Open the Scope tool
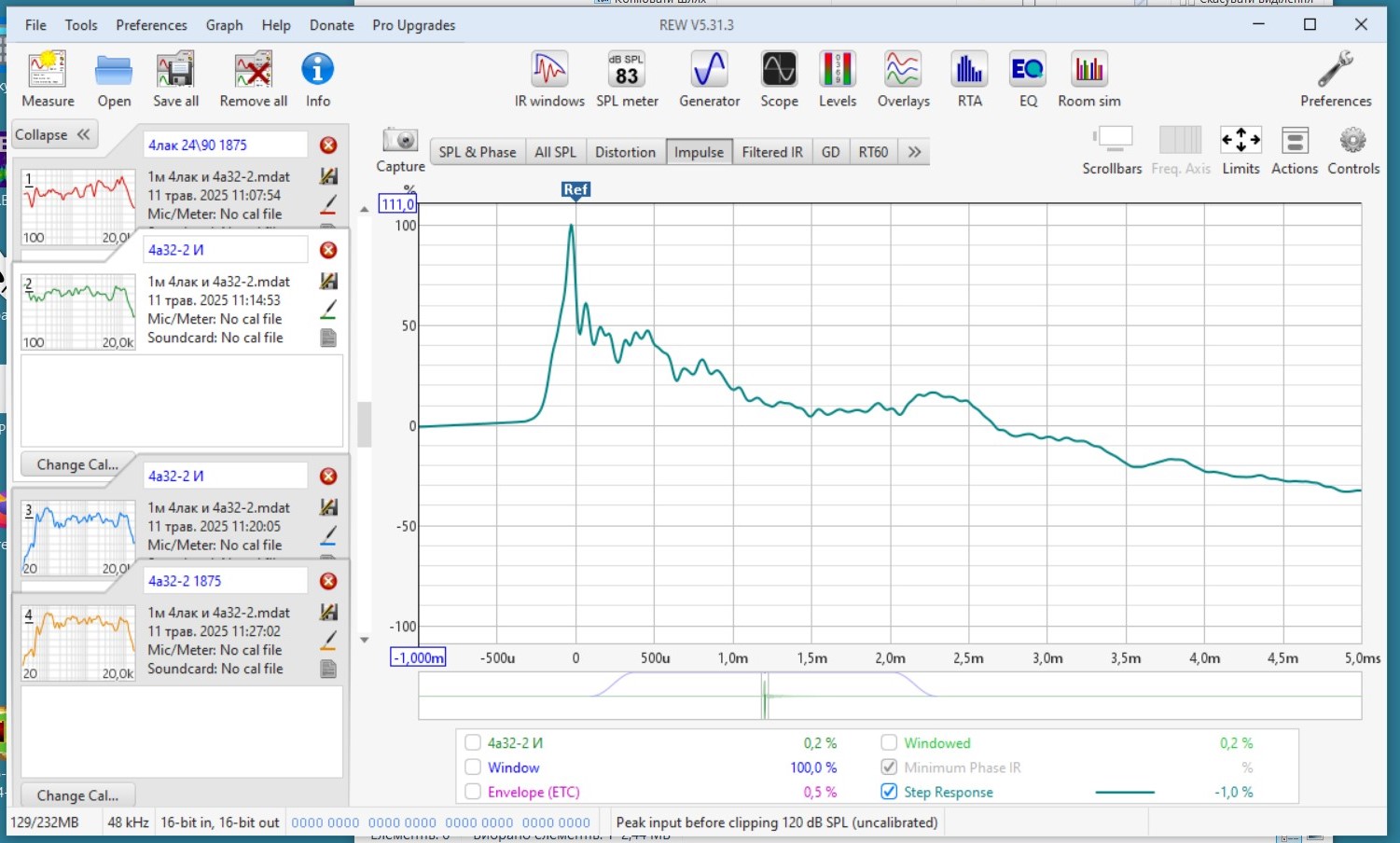Image resolution: width=1400 pixels, height=843 pixels. pyautogui.click(x=779, y=79)
